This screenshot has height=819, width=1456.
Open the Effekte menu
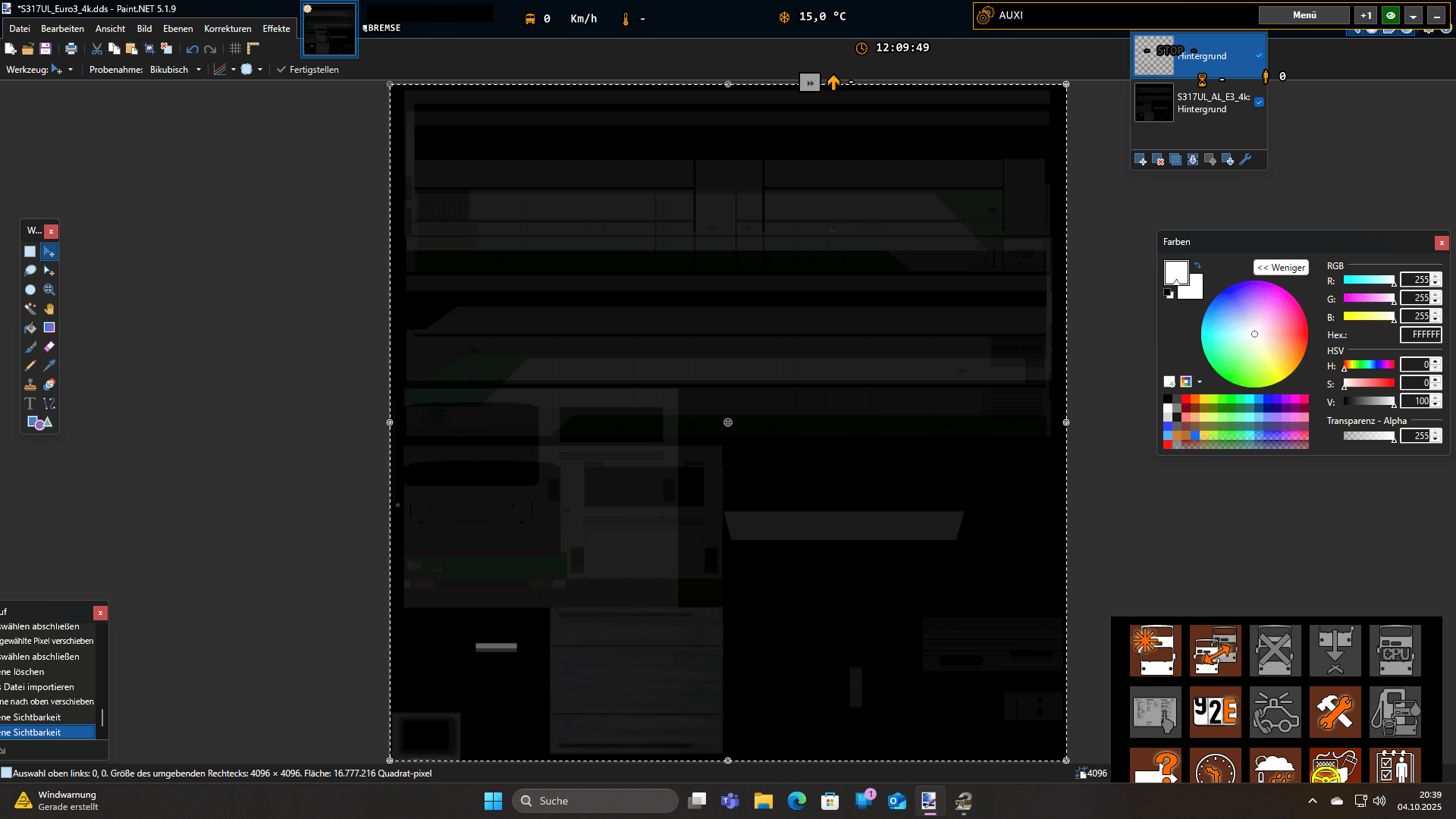[276, 29]
